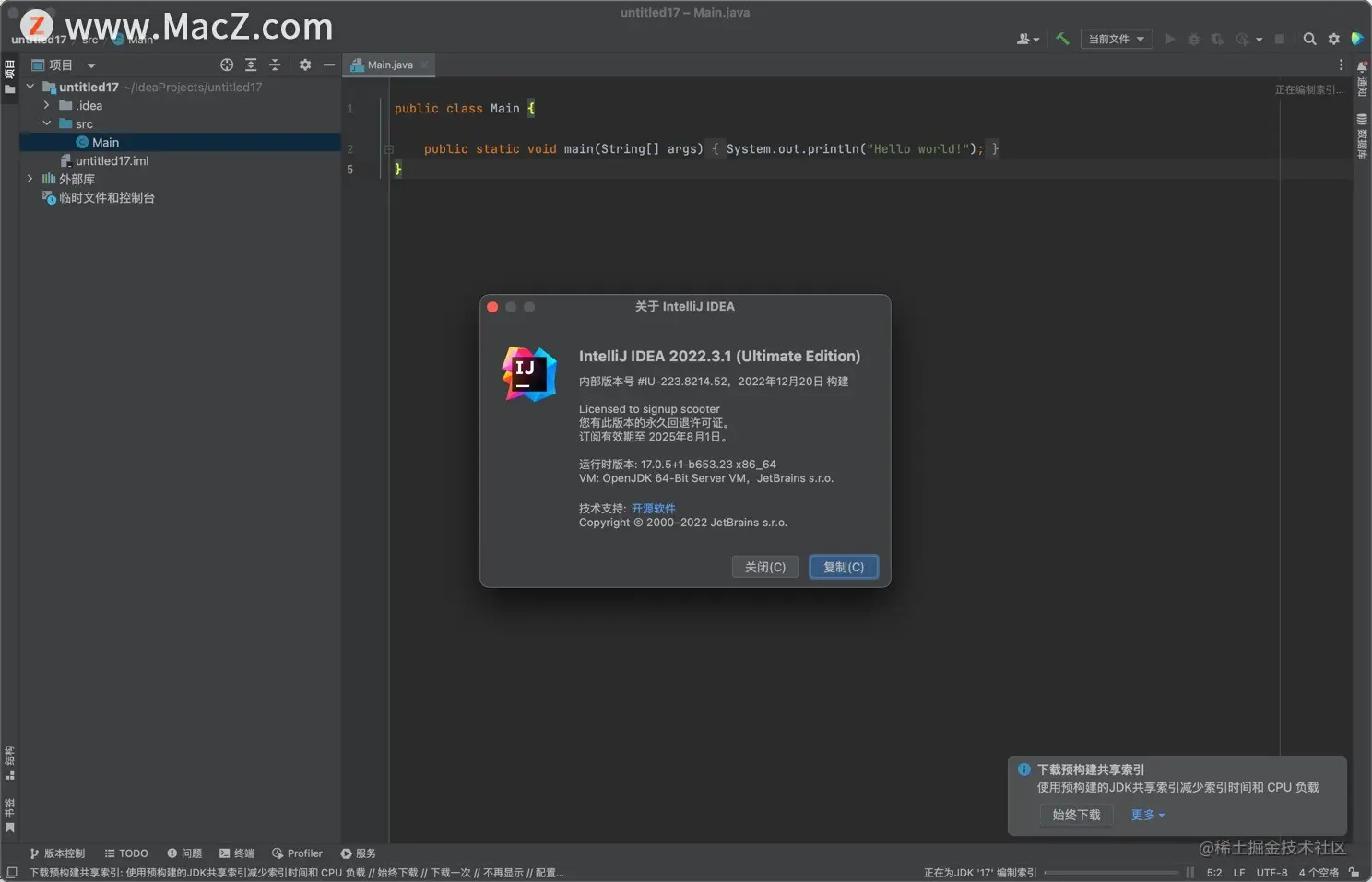Click src in the navigation breadcrumb
The height and width of the screenshot is (882, 1372).
(89, 40)
